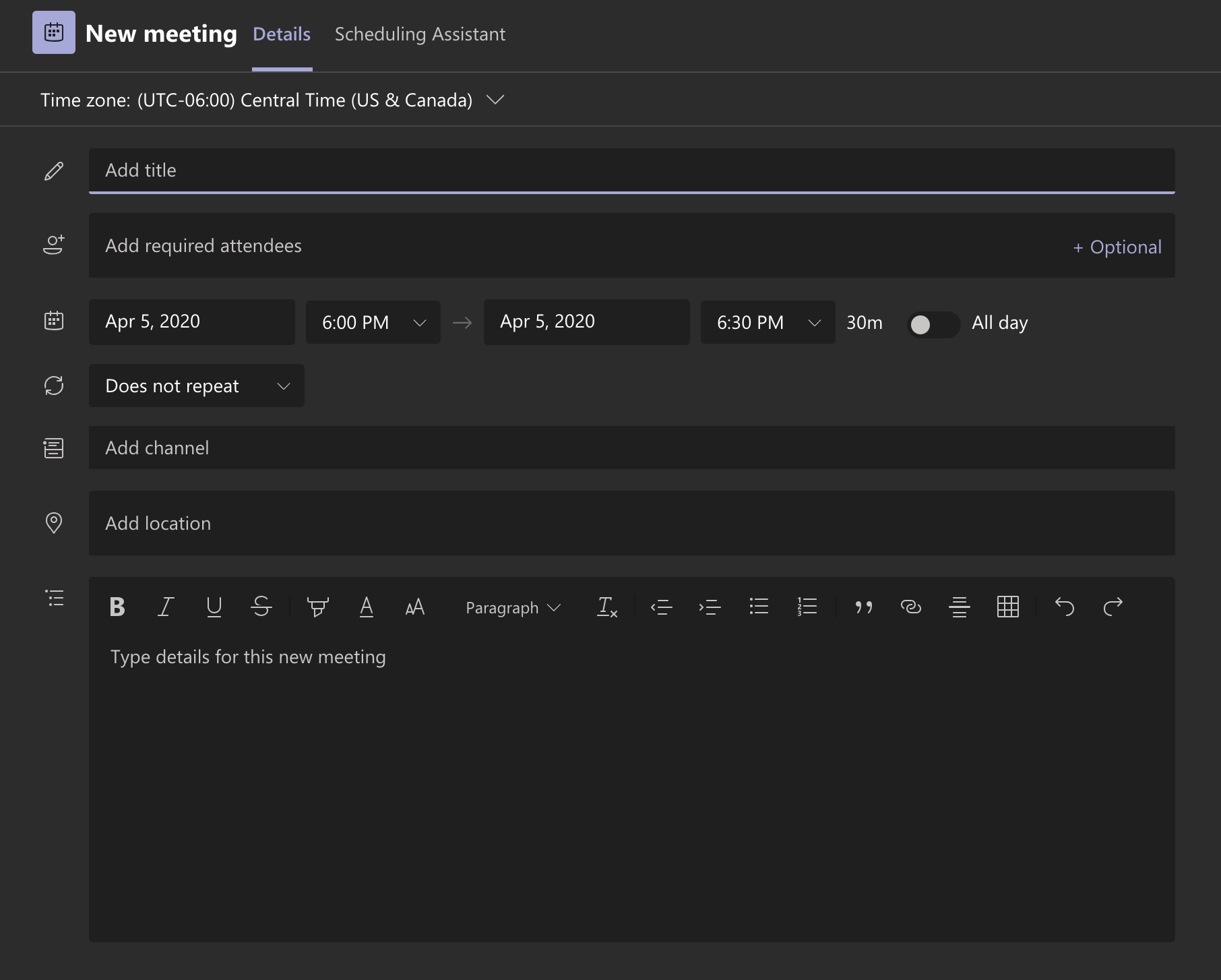Open the font color tool
This screenshot has width=1221, height=980.
click(x=367, y=607)
